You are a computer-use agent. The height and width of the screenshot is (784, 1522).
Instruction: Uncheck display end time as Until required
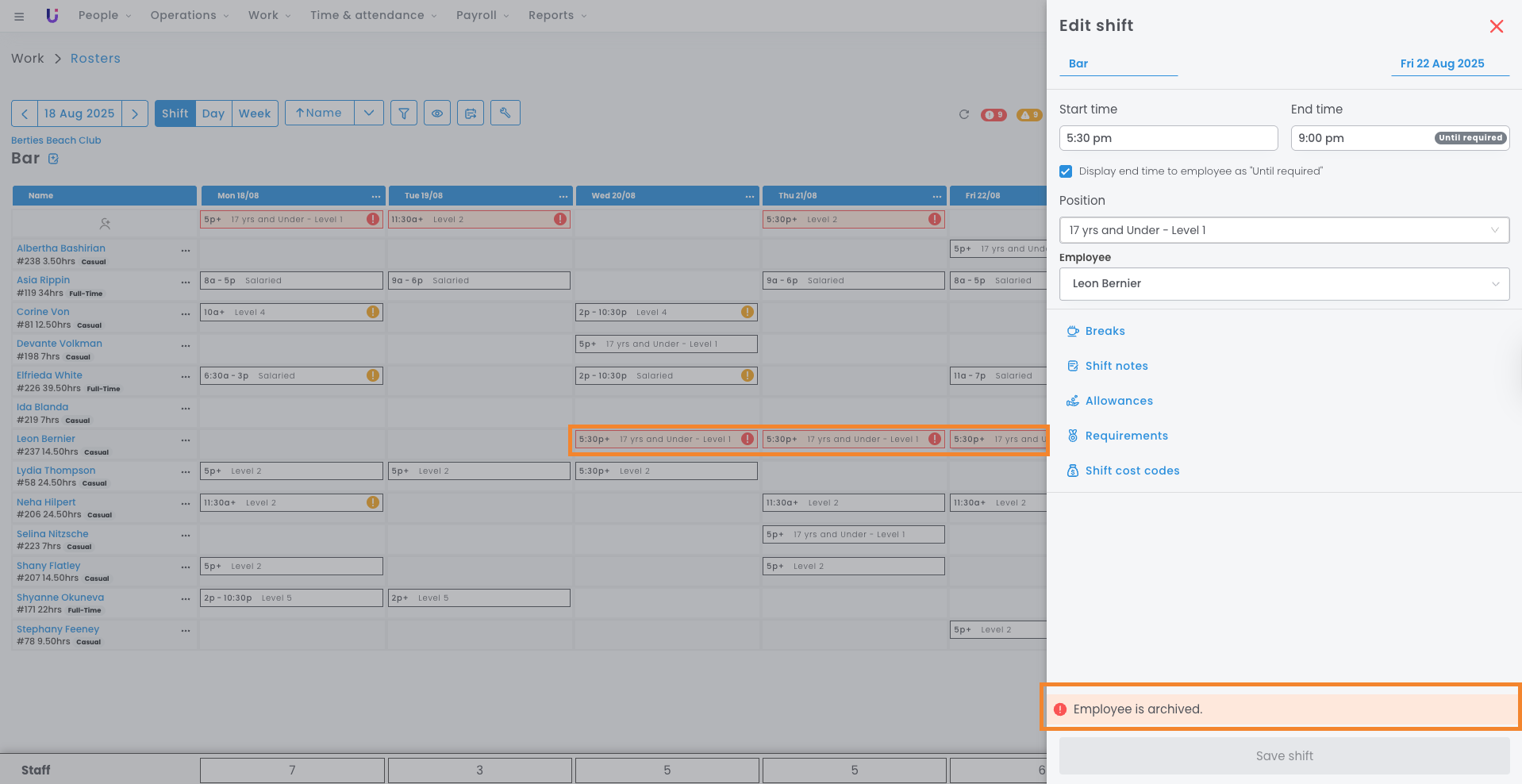[x=1066, y=171]
